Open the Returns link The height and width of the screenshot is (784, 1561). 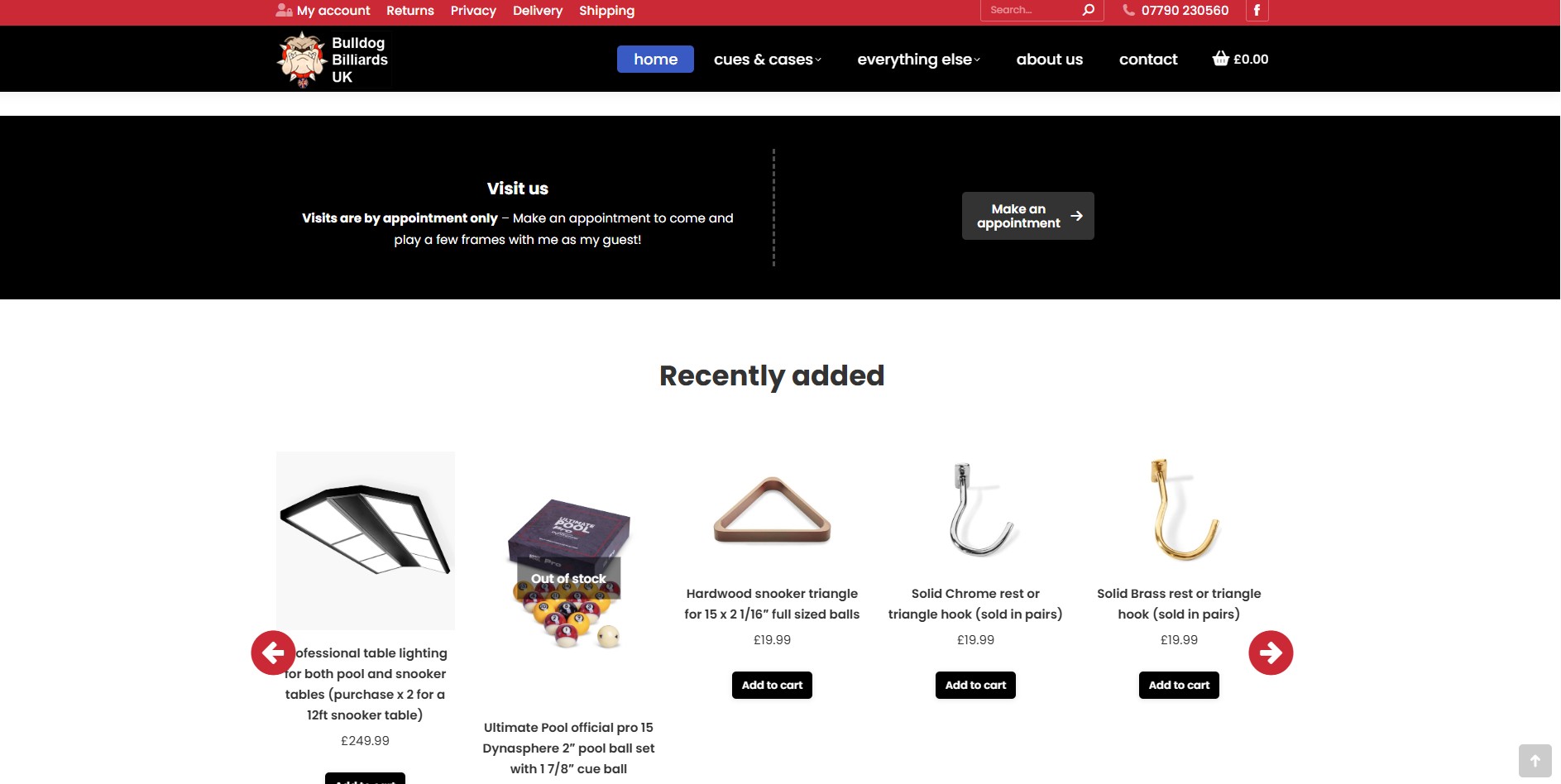tap(409, 11)
